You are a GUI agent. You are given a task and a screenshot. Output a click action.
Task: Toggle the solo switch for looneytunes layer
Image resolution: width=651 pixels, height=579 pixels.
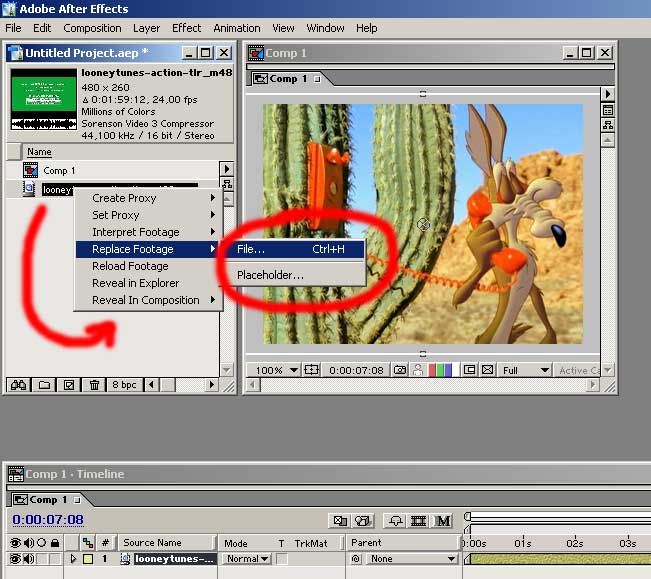click(x=42, y=559)
